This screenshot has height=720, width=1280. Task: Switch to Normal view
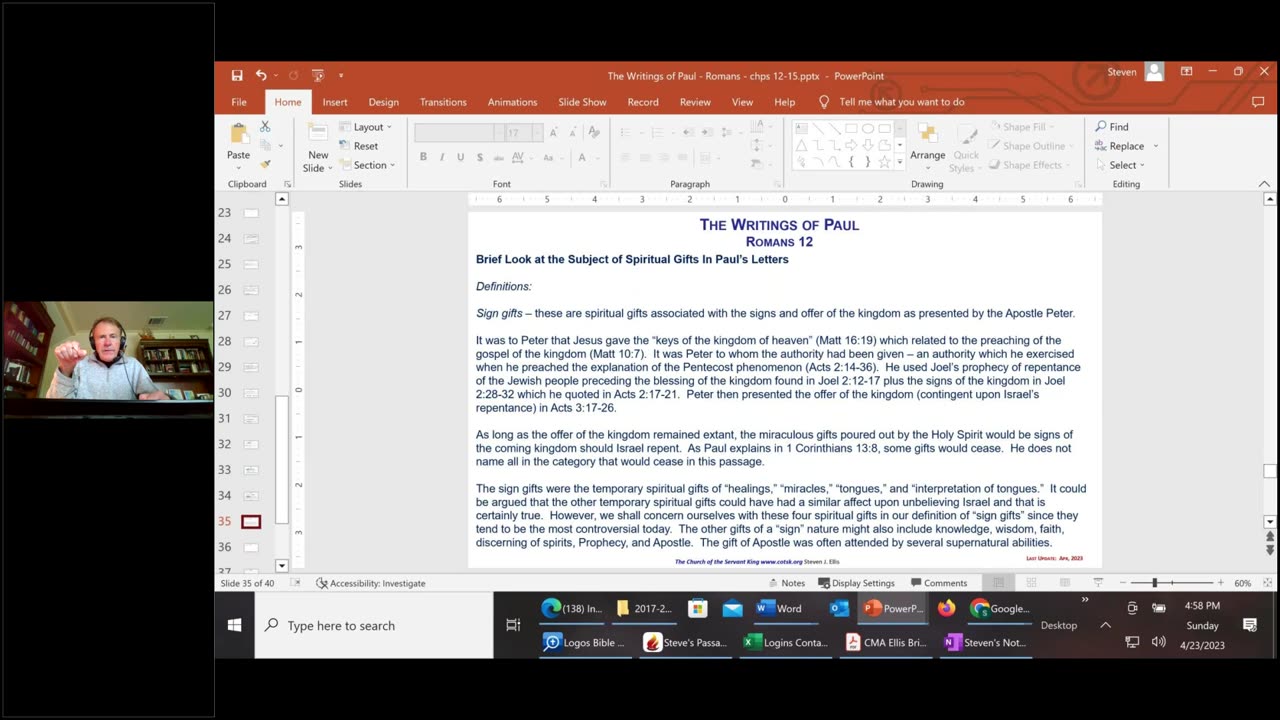tap(998, 583)
